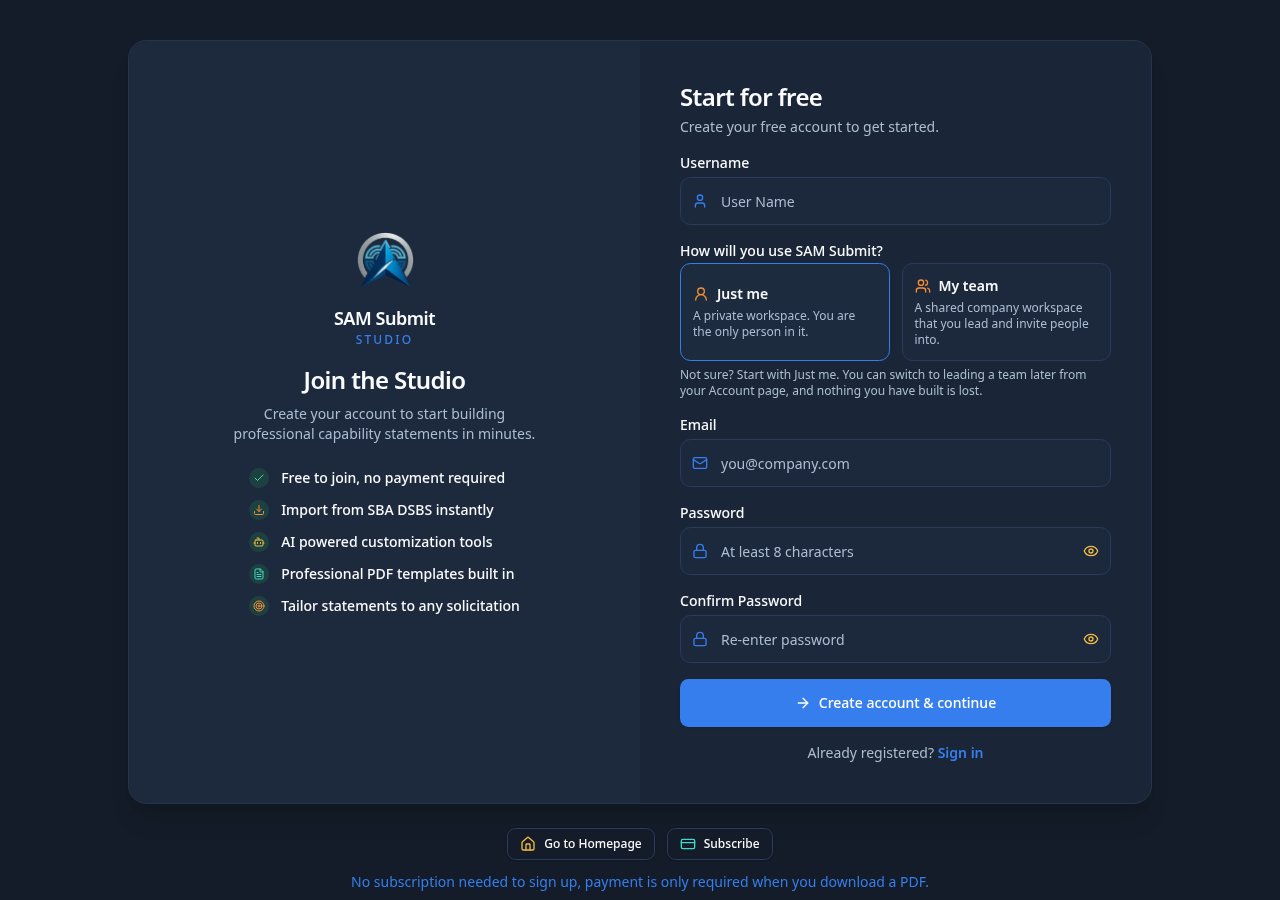Click 'Tailor statements to any solicitation' text

tap(400, 606)
